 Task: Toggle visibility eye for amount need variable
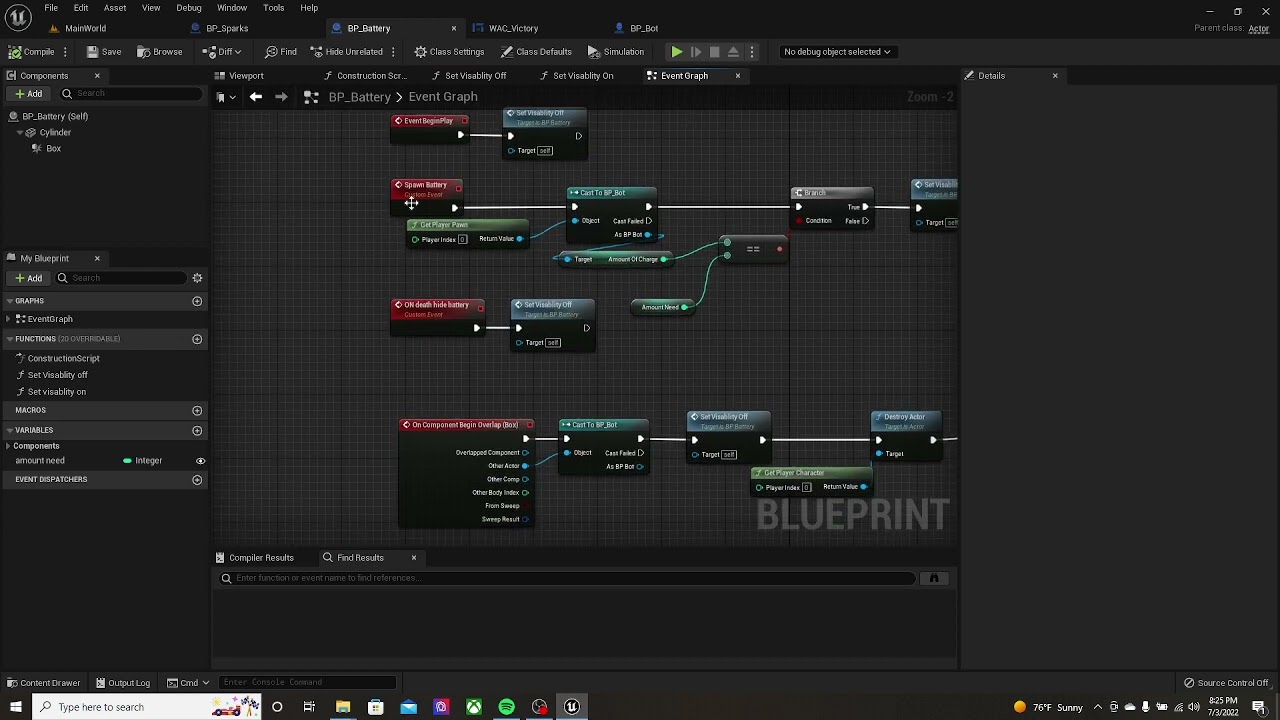click(x=200, y=461)
